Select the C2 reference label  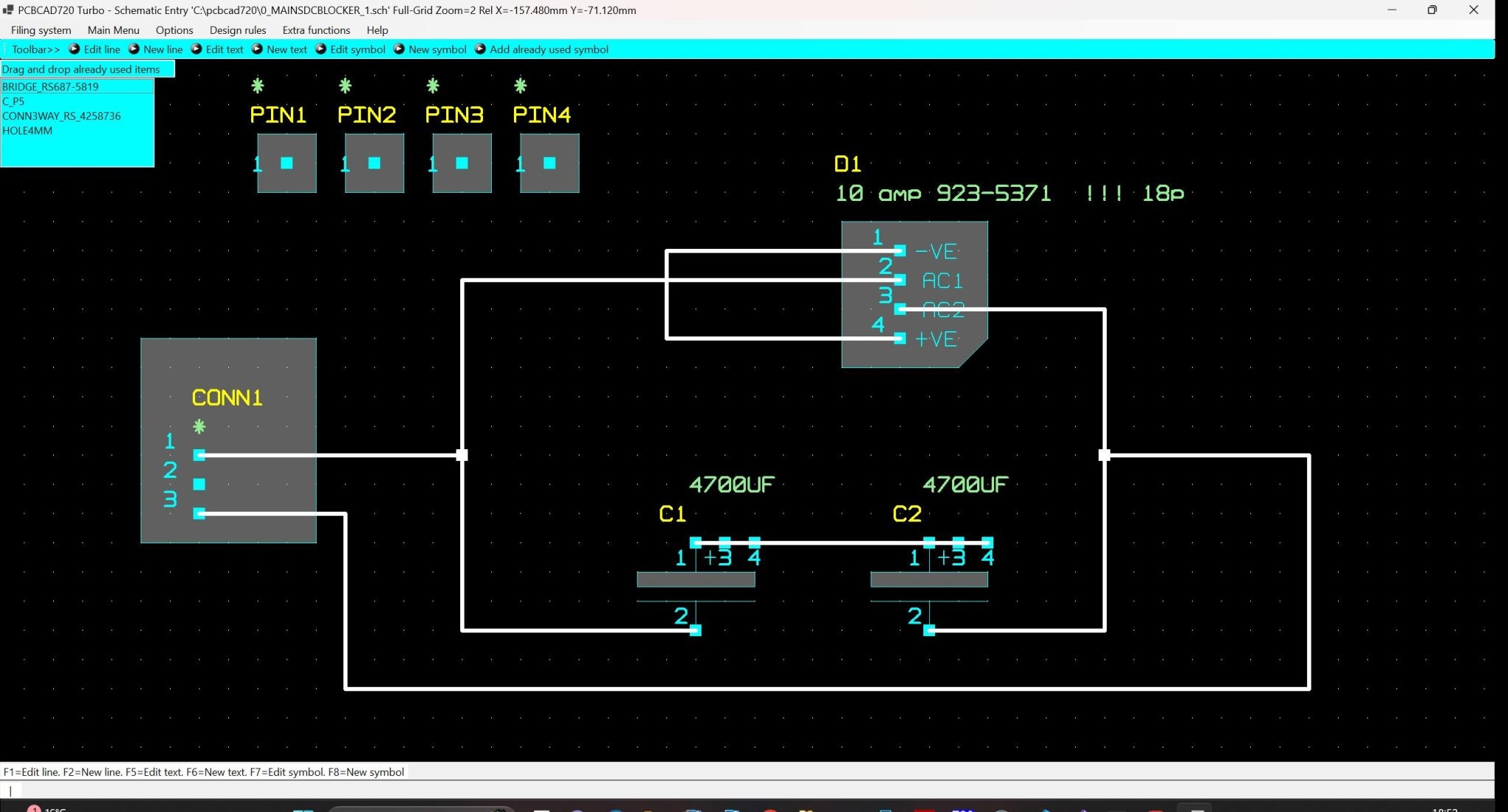pos(906,514)
